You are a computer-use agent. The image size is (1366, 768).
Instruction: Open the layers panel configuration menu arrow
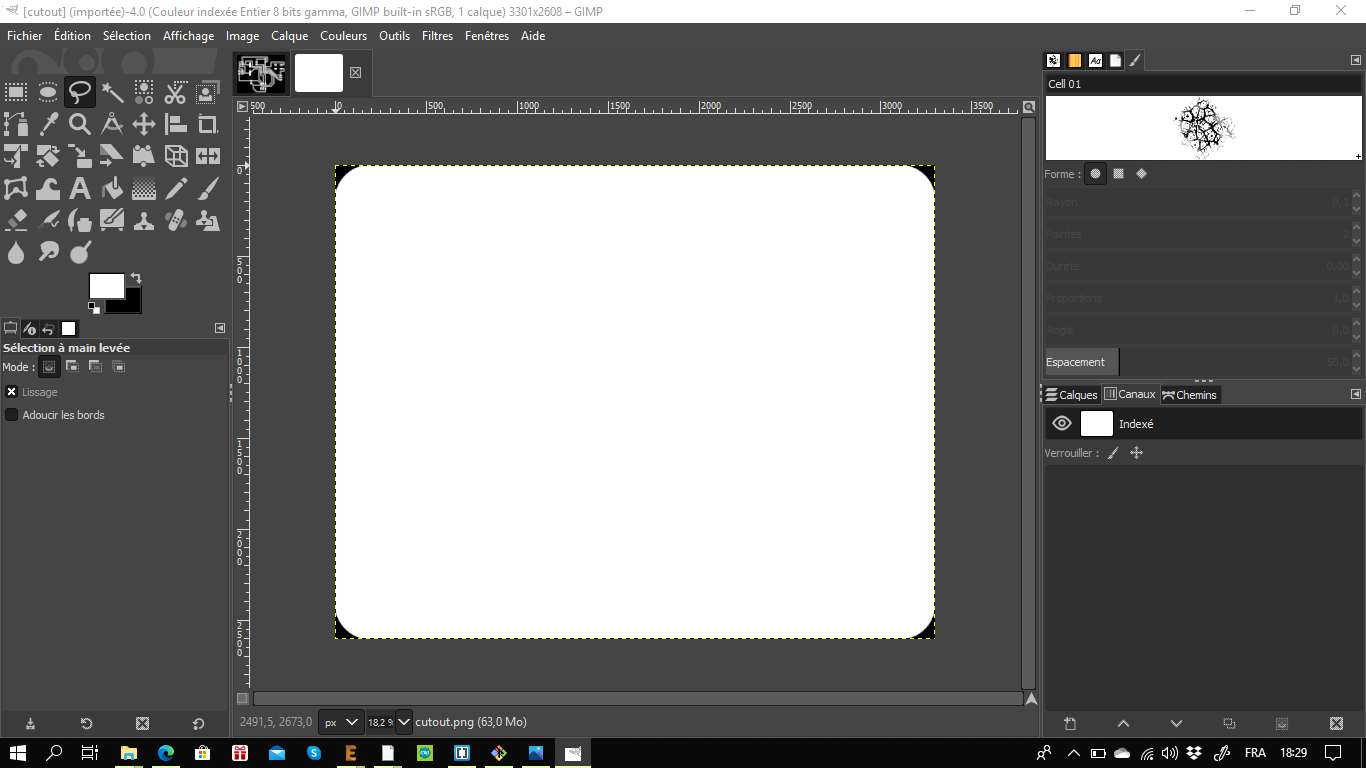[x=1356, y=394]
